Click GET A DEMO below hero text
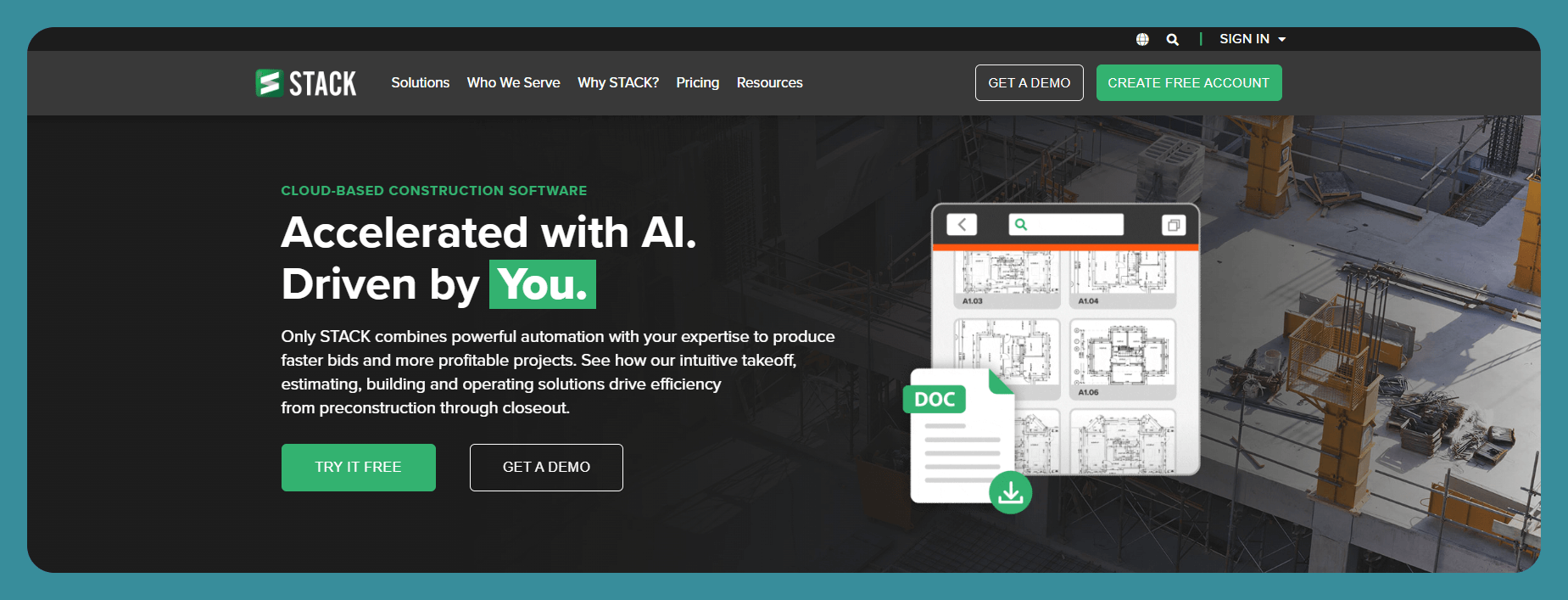Image resolution: width=1568 pixels, height=600 pixels. (x=546, y=468)
